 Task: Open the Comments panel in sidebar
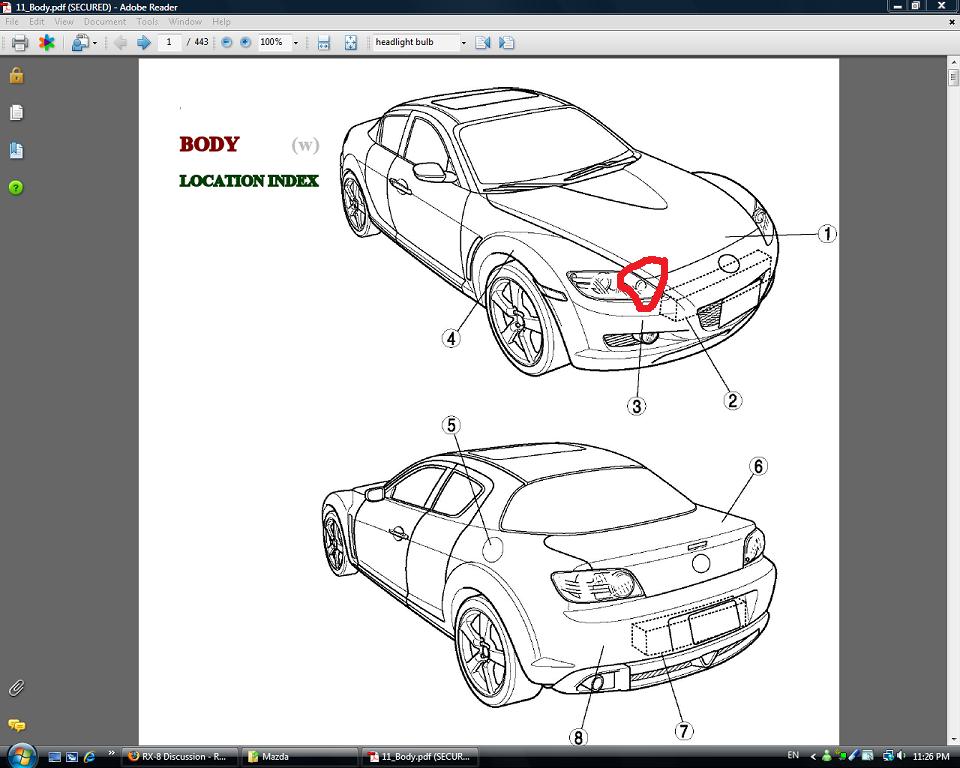pos(16,725)
